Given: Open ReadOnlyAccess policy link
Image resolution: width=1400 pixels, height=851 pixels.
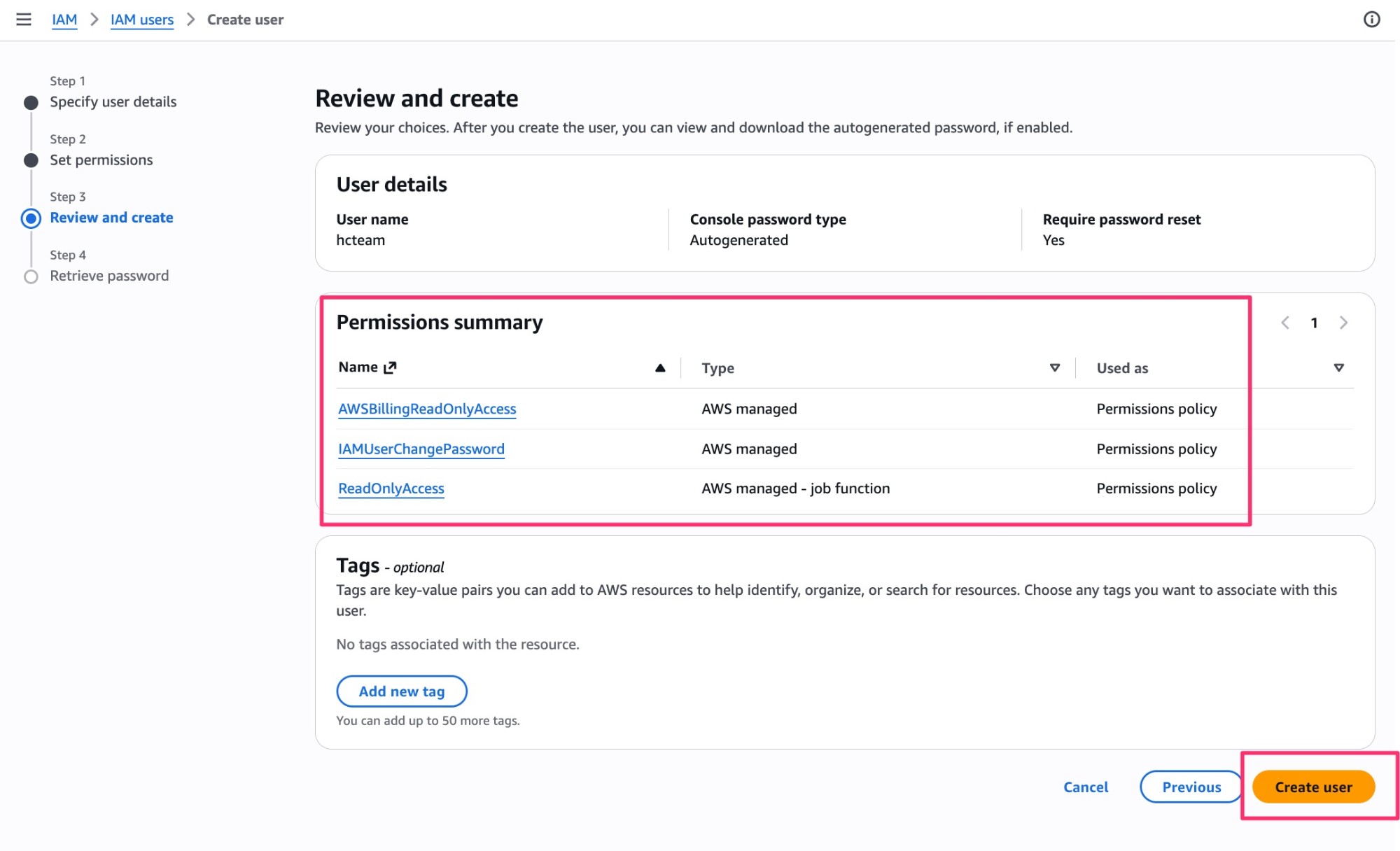Looking at the screenshot, I should click(x=391, y=488).
